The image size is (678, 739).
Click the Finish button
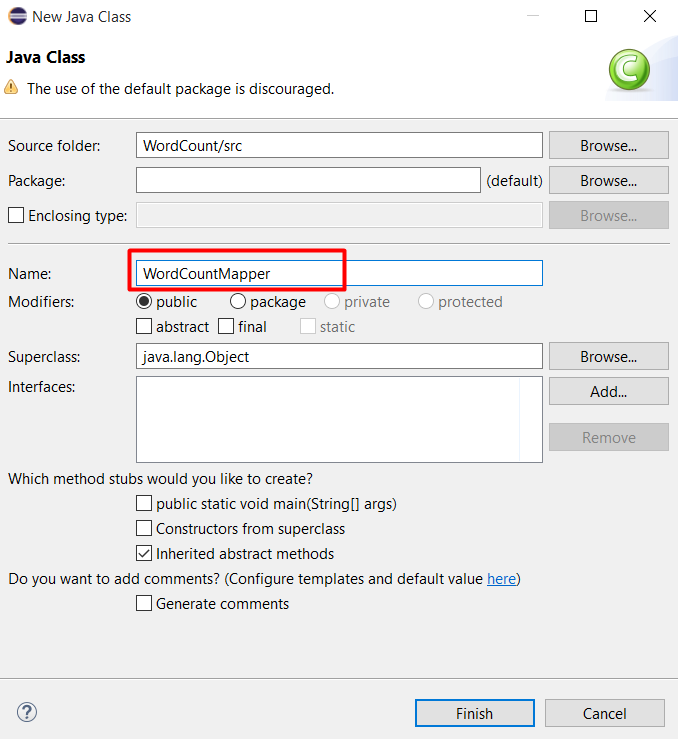pos(474,713)
